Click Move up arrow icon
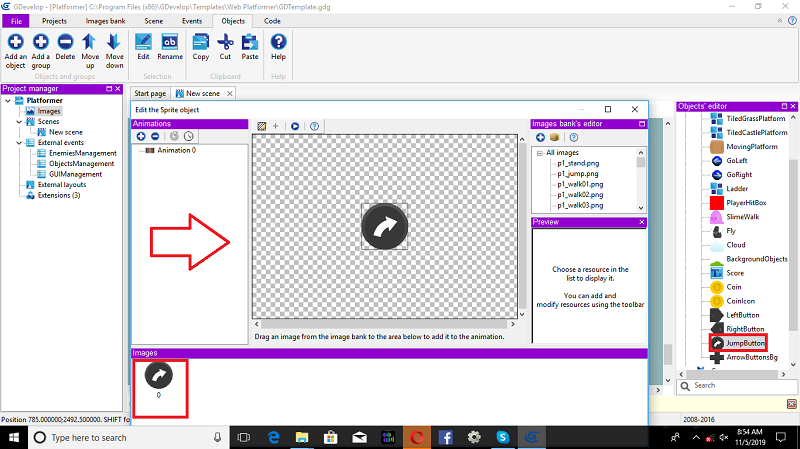 90,42
